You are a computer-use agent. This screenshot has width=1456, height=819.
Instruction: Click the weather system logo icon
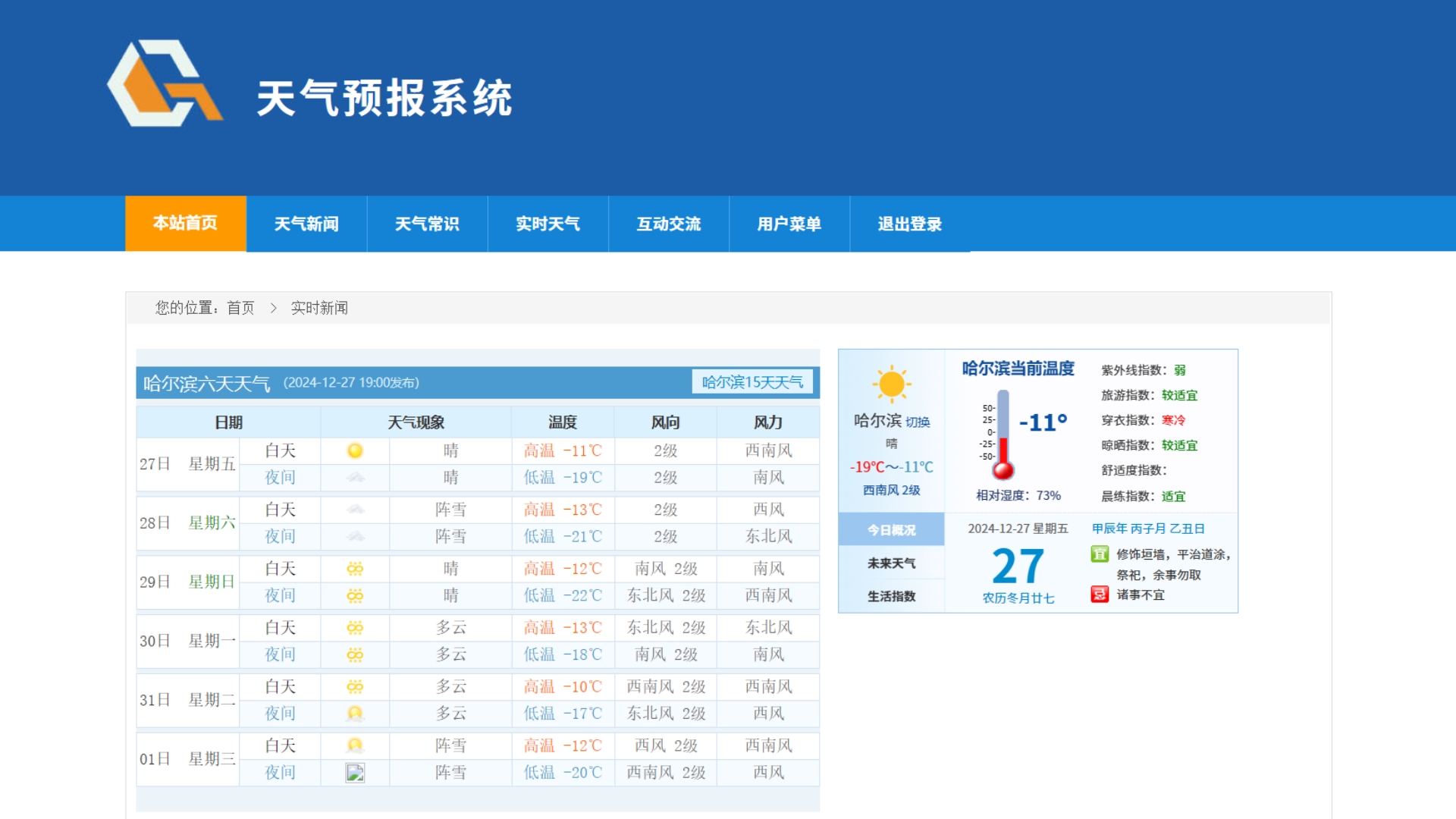[165, 83]
